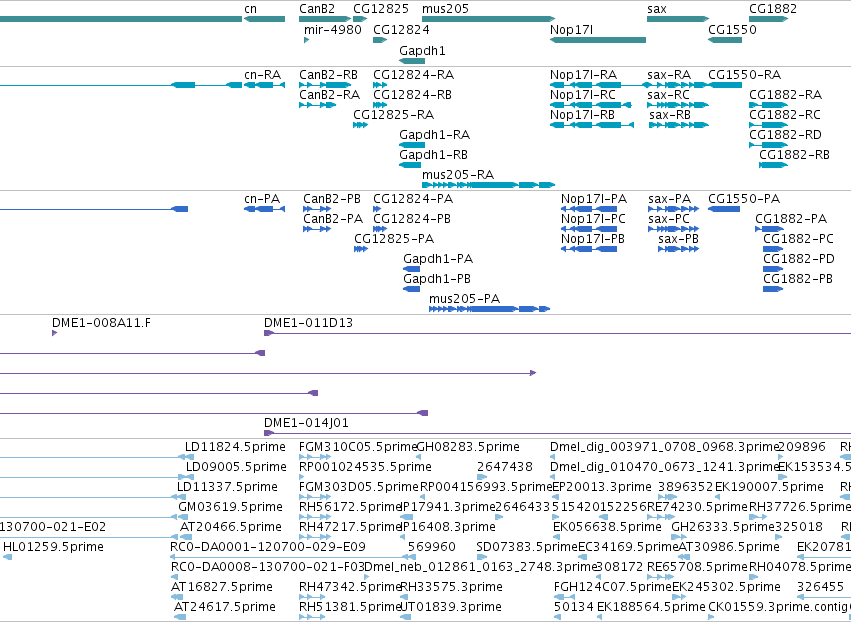The image size is (851, 622).
Task: Select RH33575.3prime label
Action: 451,587
